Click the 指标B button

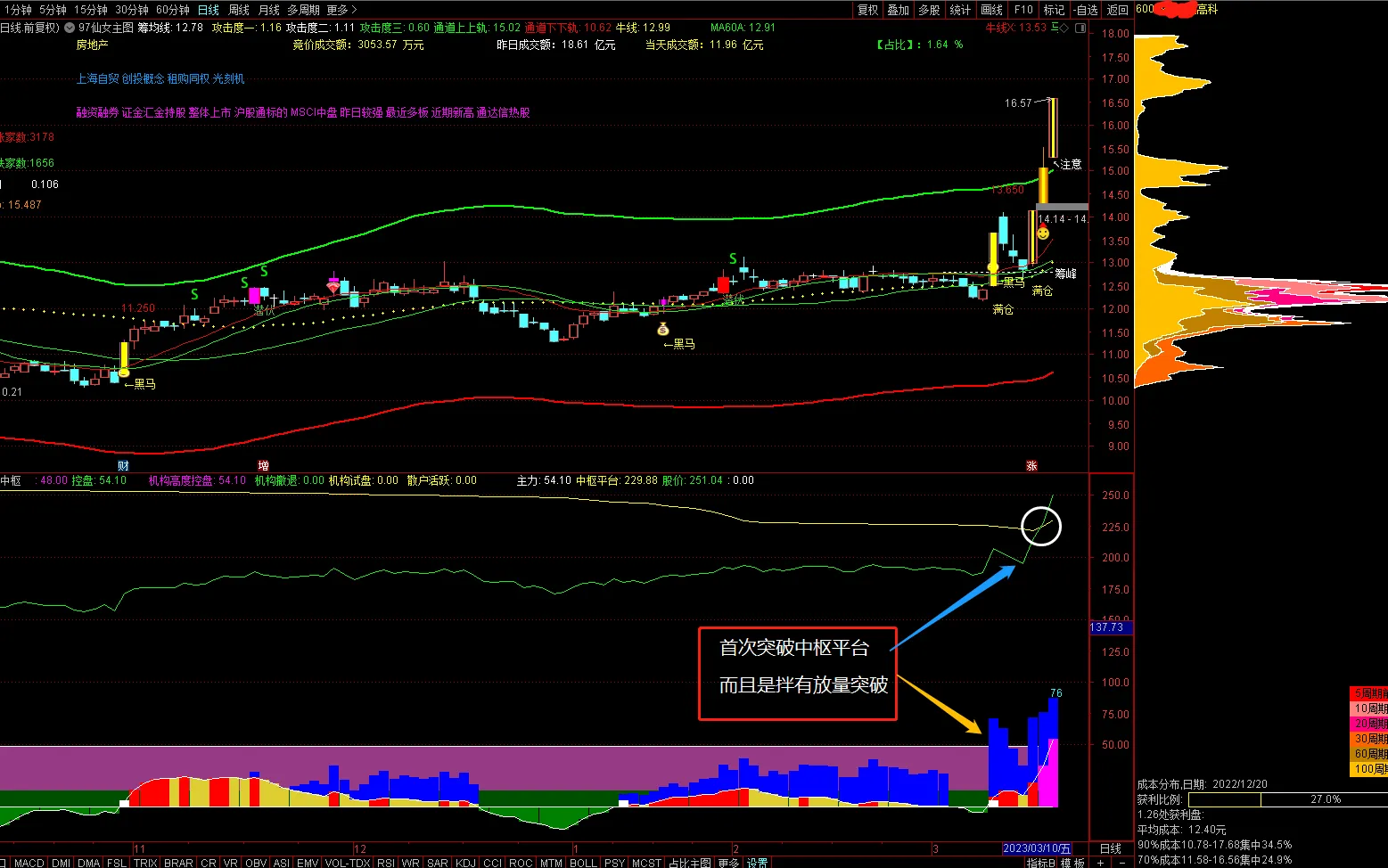click(1040, 863)
